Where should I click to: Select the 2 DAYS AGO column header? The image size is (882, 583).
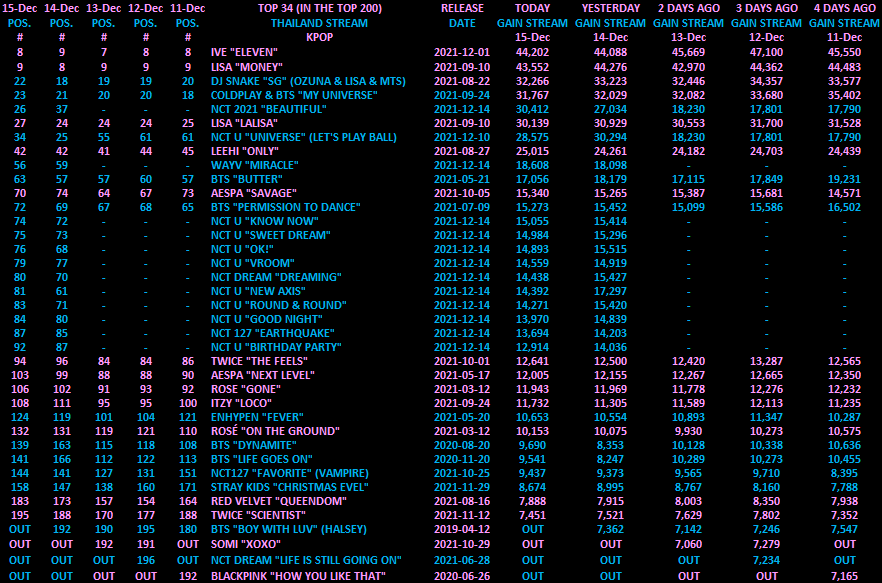click(x=688, y=8)
